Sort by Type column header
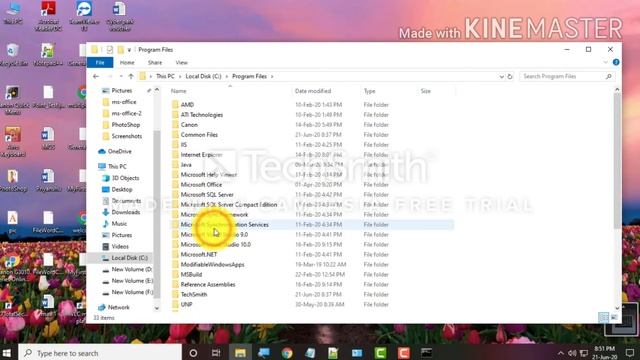The width and height of the screenshot is (640, 360). tap(369, 91)
